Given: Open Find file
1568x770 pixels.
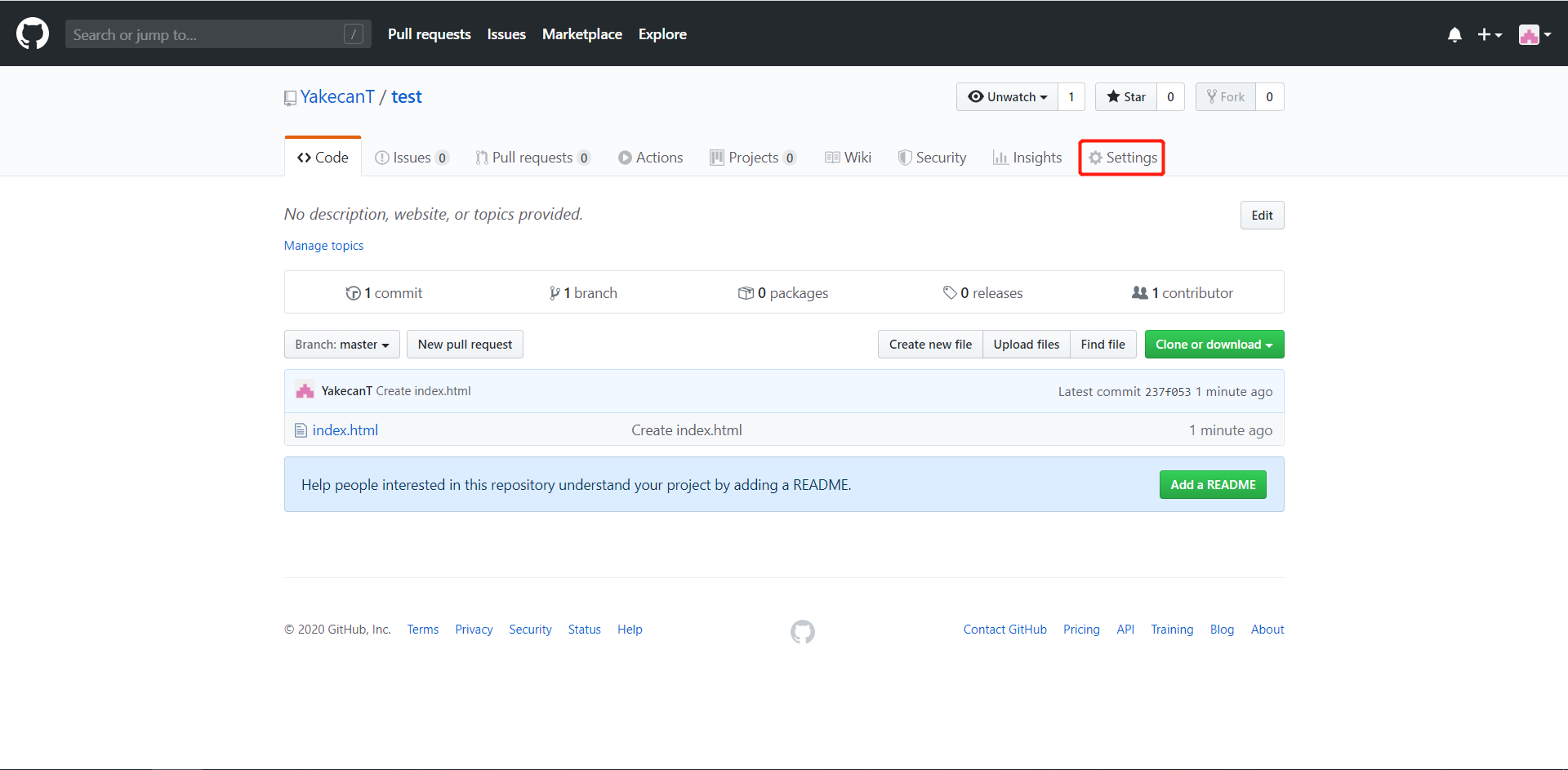Looking at the screenshot, I should click(1103, 345).
